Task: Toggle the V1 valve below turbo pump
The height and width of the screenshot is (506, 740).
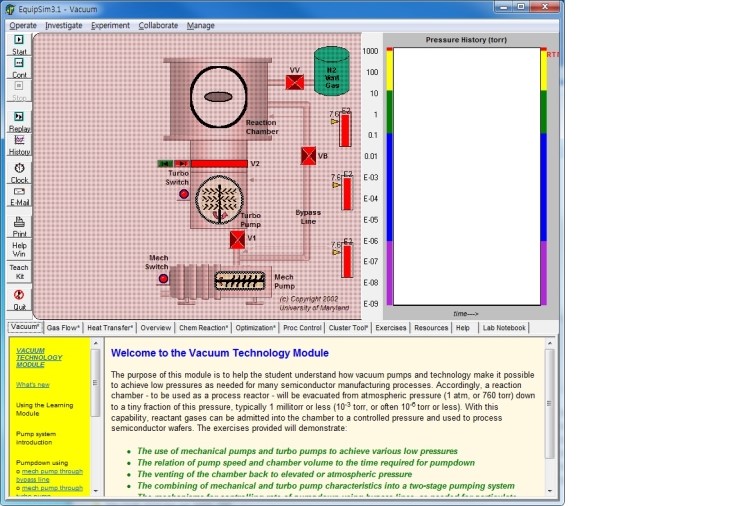Action: pos(237,240)
